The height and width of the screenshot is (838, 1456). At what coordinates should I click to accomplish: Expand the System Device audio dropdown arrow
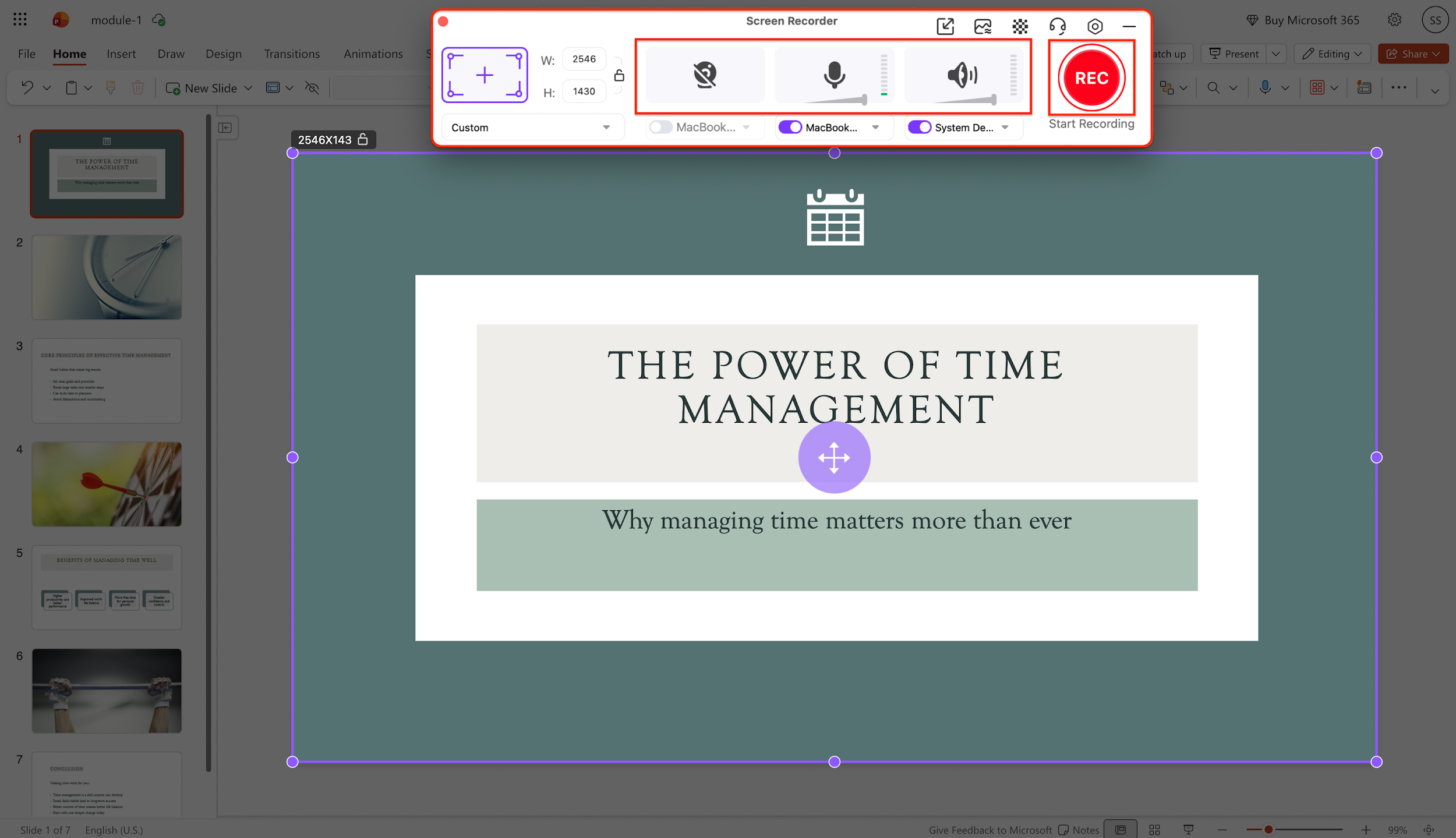click(x=1005, y=127)
